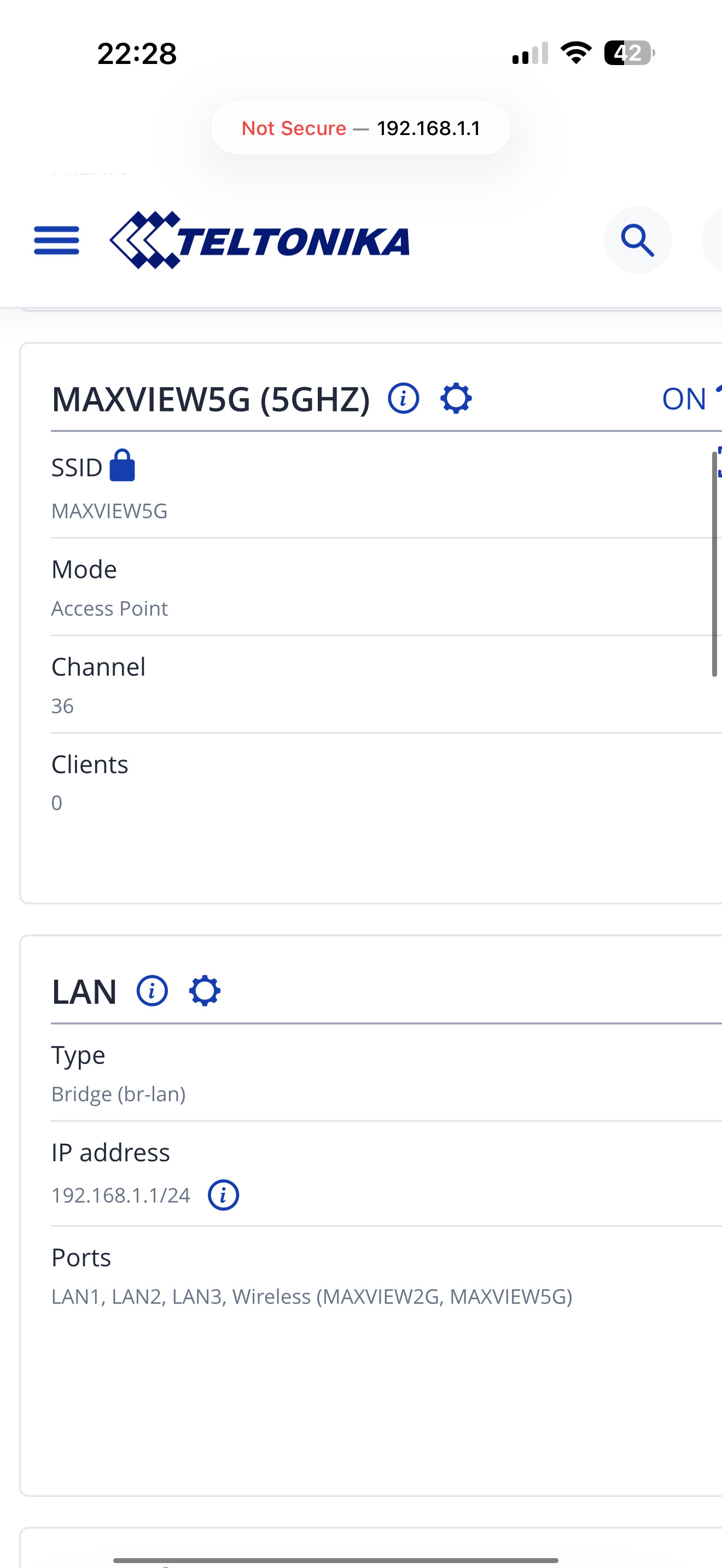Open MAXVIEW5G wireless settings via the gear icon
722x1568 pixels.
[456, 399]
